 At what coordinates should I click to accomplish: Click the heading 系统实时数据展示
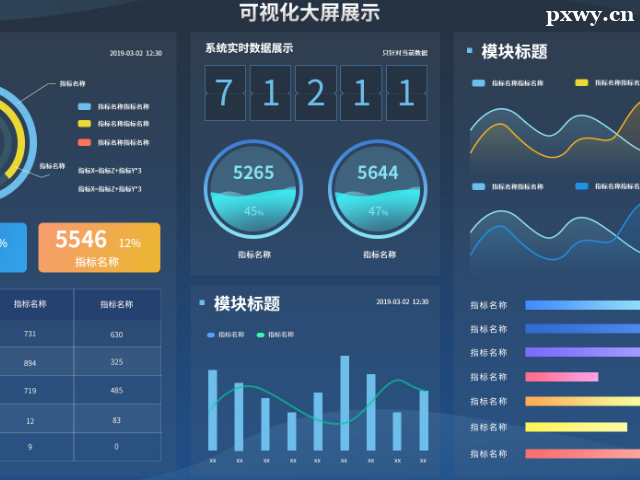tap(249, 48)
